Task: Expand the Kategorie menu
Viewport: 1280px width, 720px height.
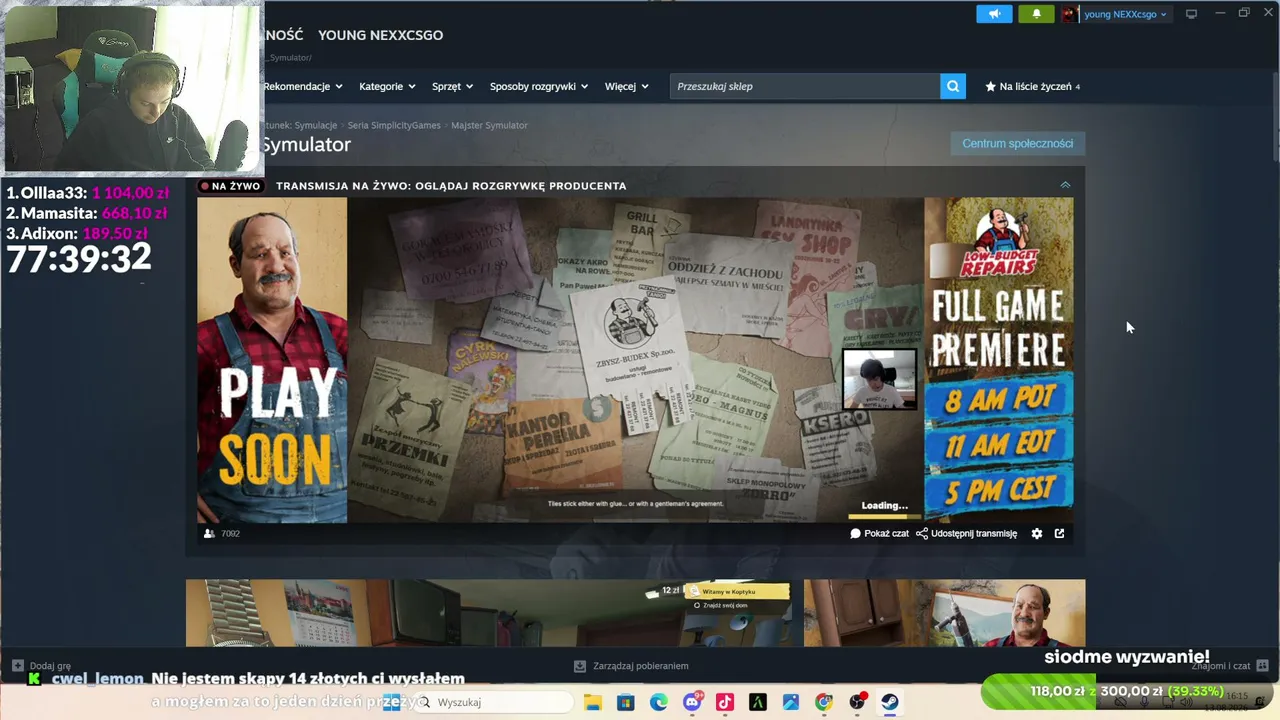Action: (x=387, y=86)
